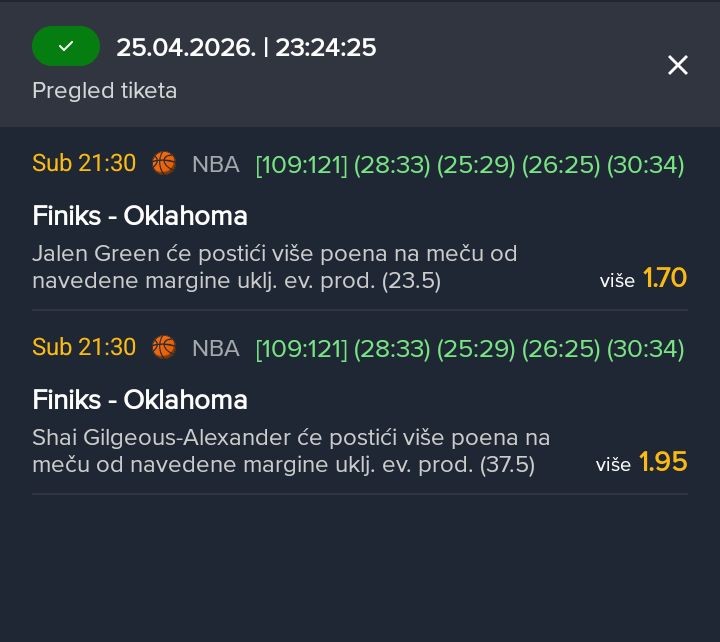Image resolution: width=720 pixels, height=642 pixels.
Task: Open the second Finiks - Oklahoma match
Action: (140, 400)
